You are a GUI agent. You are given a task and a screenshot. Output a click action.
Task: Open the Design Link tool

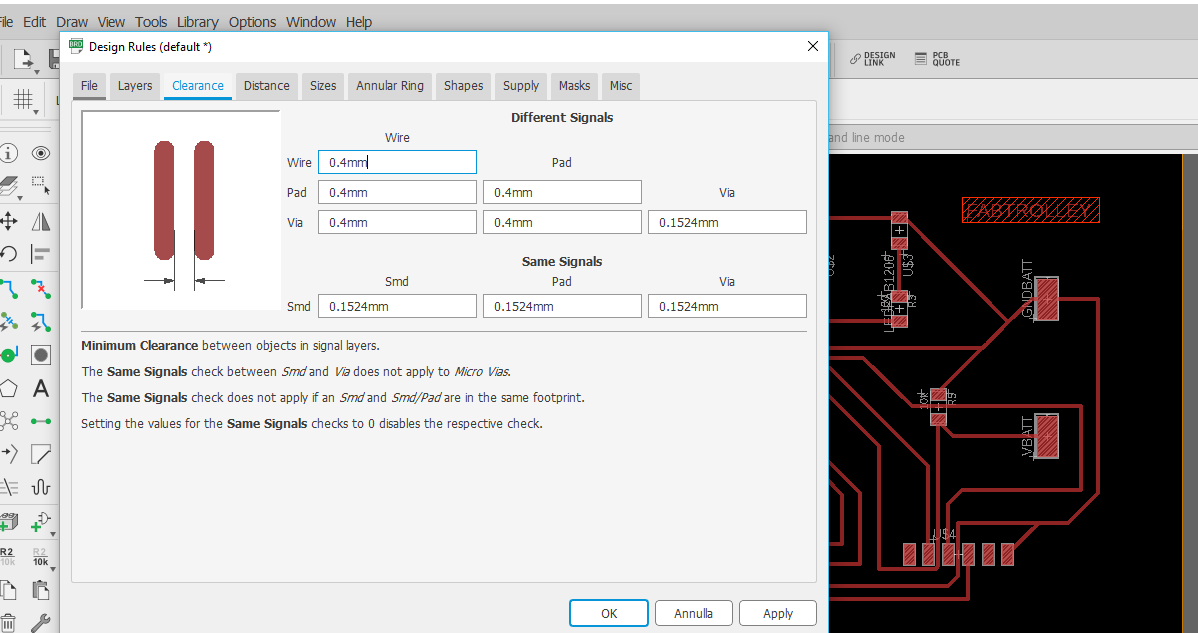coord(873,59)
